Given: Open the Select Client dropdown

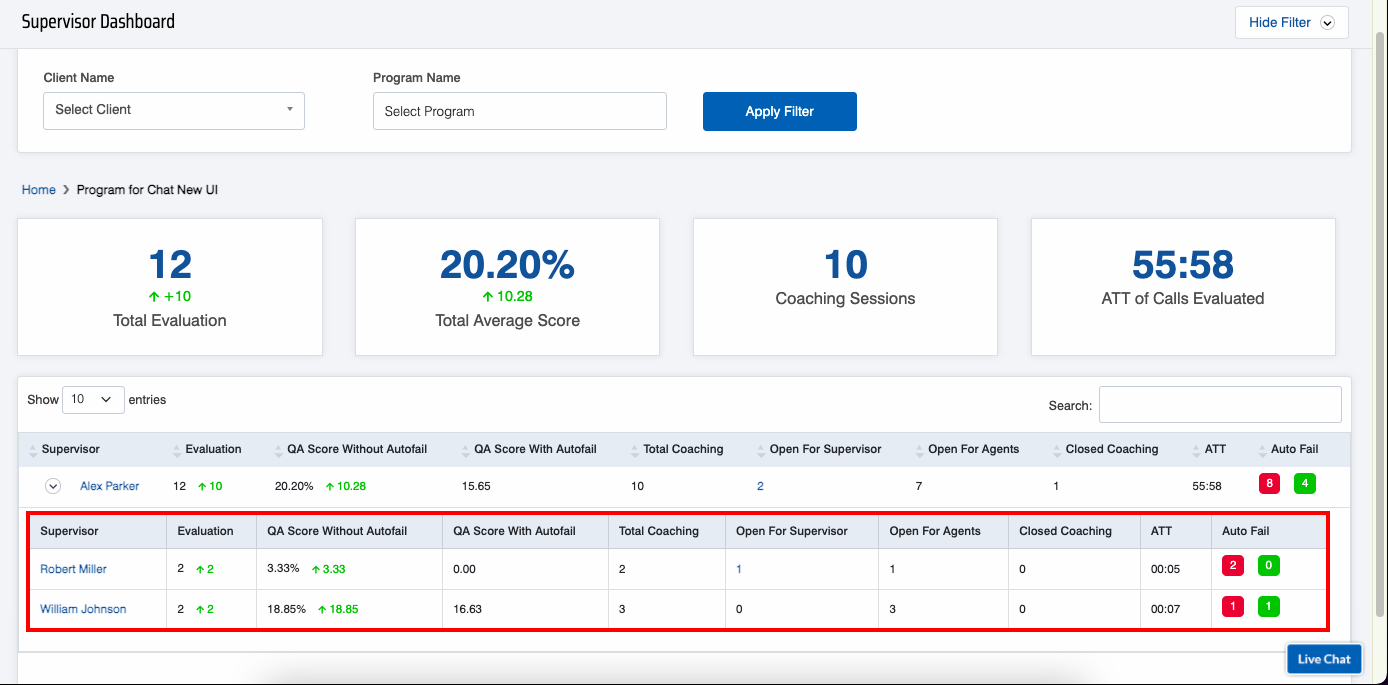Looking at the screenshot, I should [x=174, y=110].
